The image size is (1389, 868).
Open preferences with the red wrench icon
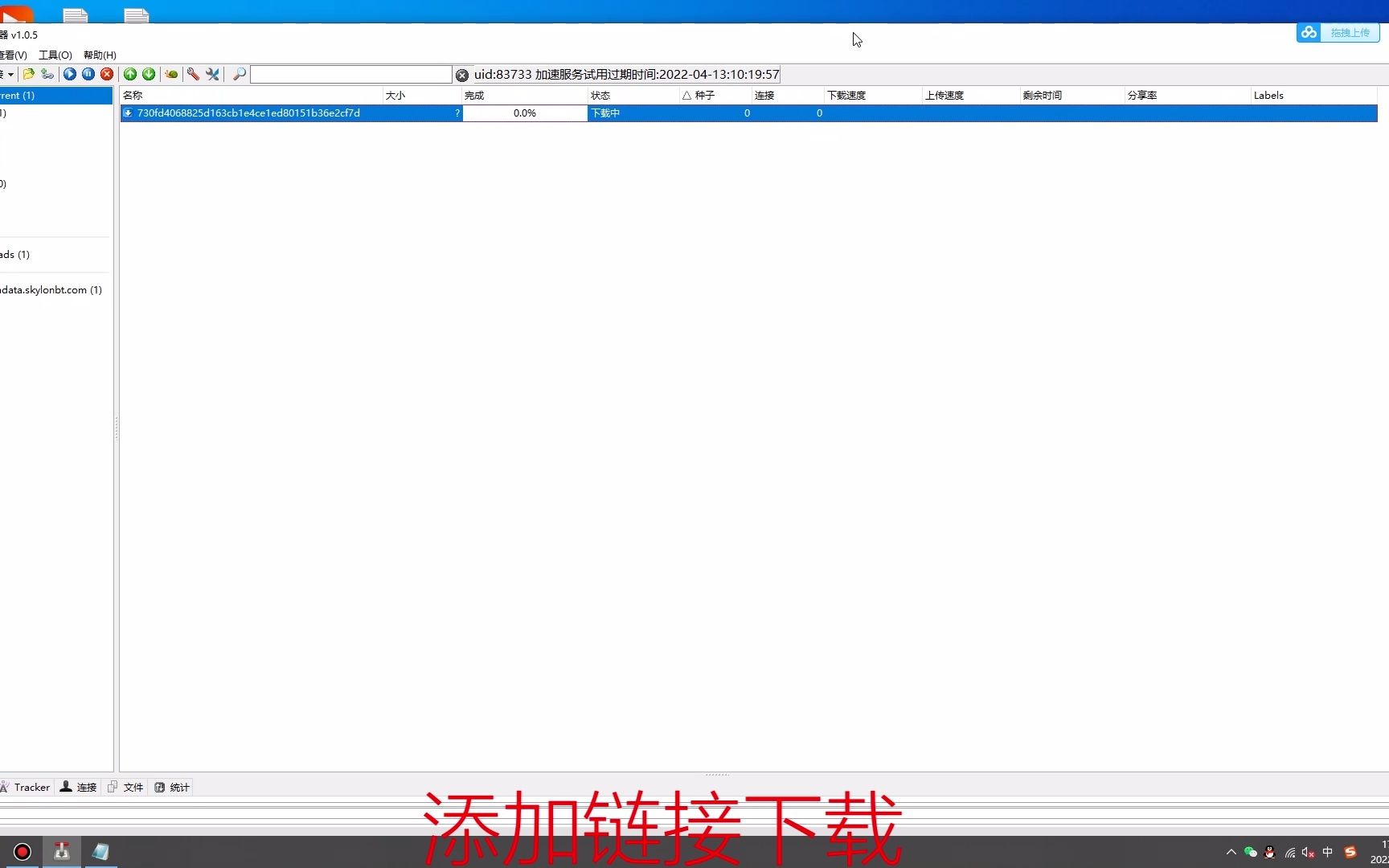coord(193,74)
